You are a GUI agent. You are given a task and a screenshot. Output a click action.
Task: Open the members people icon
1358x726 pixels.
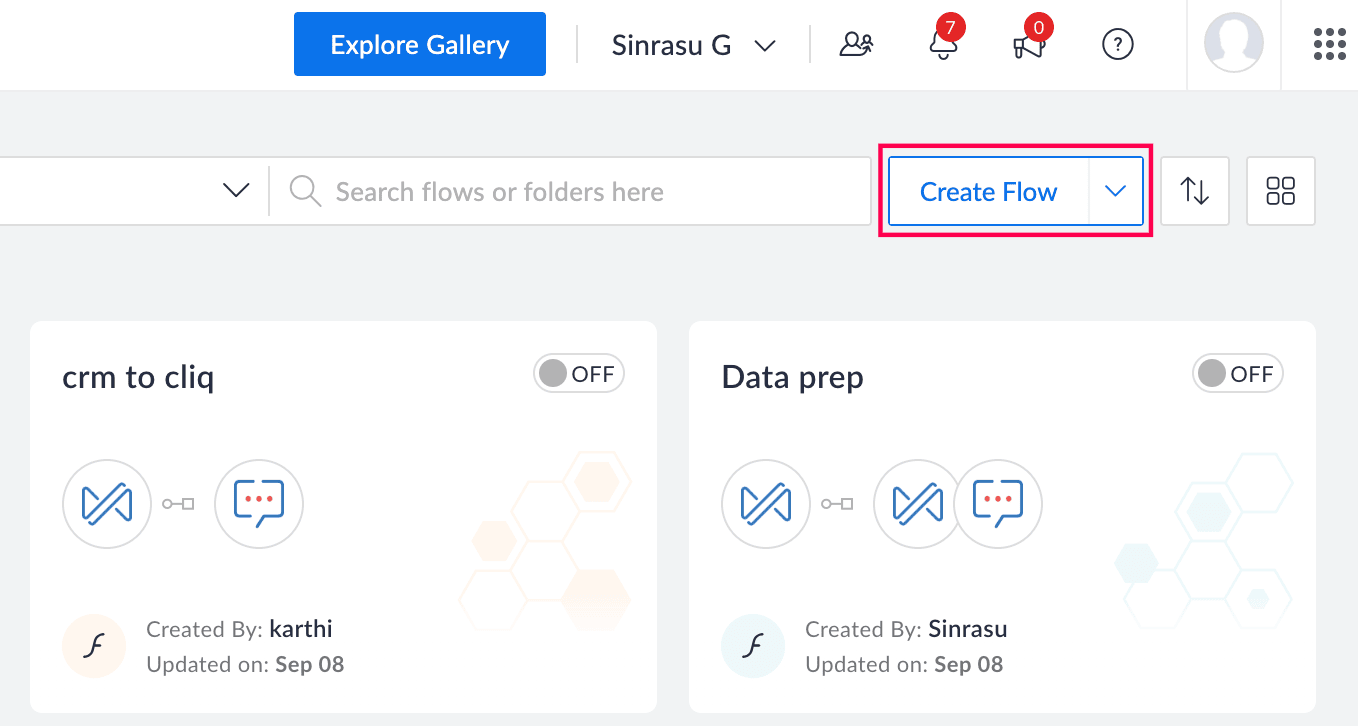pyautogui.click(x=856, y=45)
